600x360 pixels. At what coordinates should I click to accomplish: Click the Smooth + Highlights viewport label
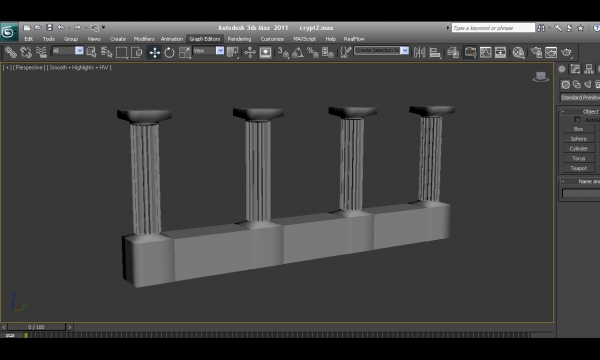[79, 68]
